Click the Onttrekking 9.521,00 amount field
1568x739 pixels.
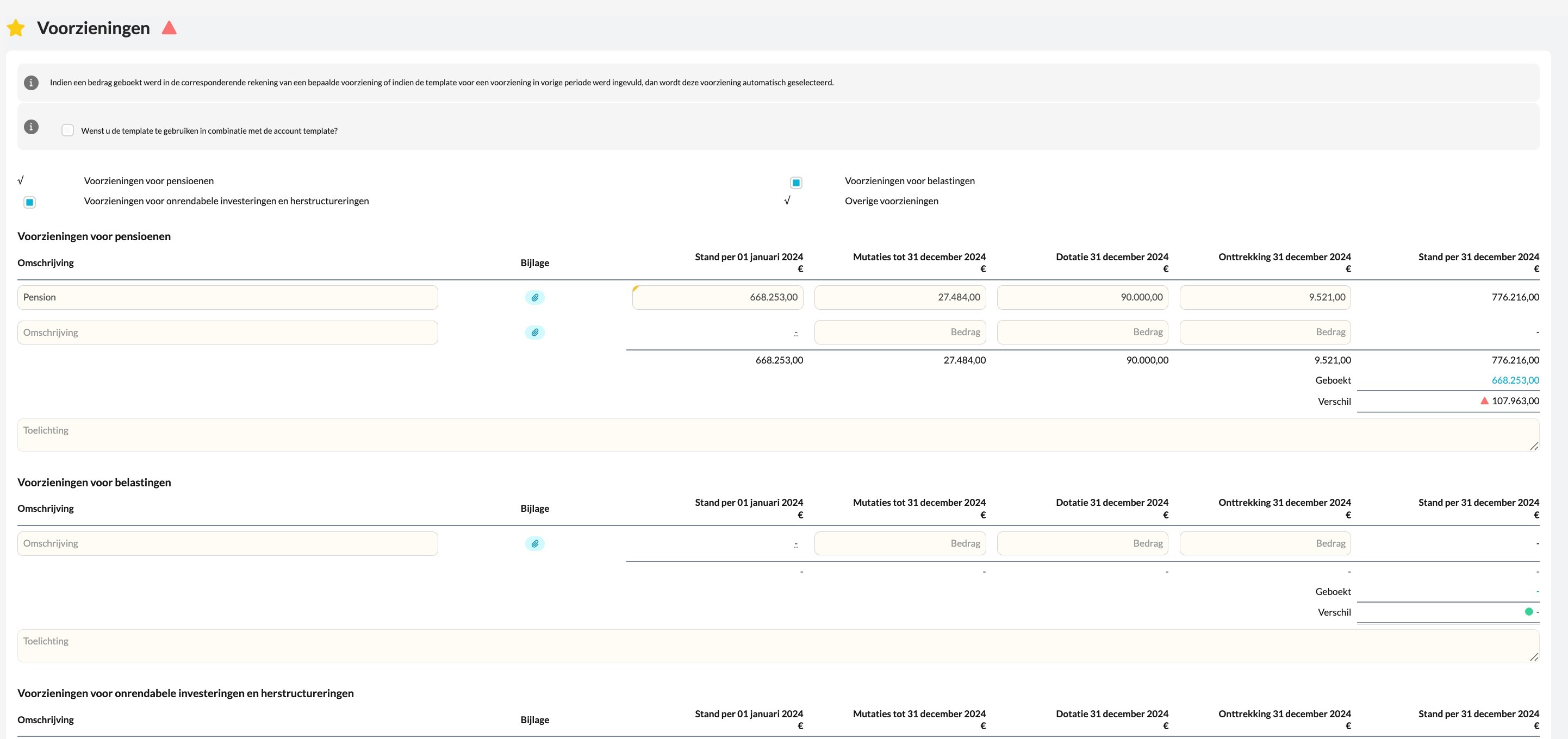[x=1264, y=297]
